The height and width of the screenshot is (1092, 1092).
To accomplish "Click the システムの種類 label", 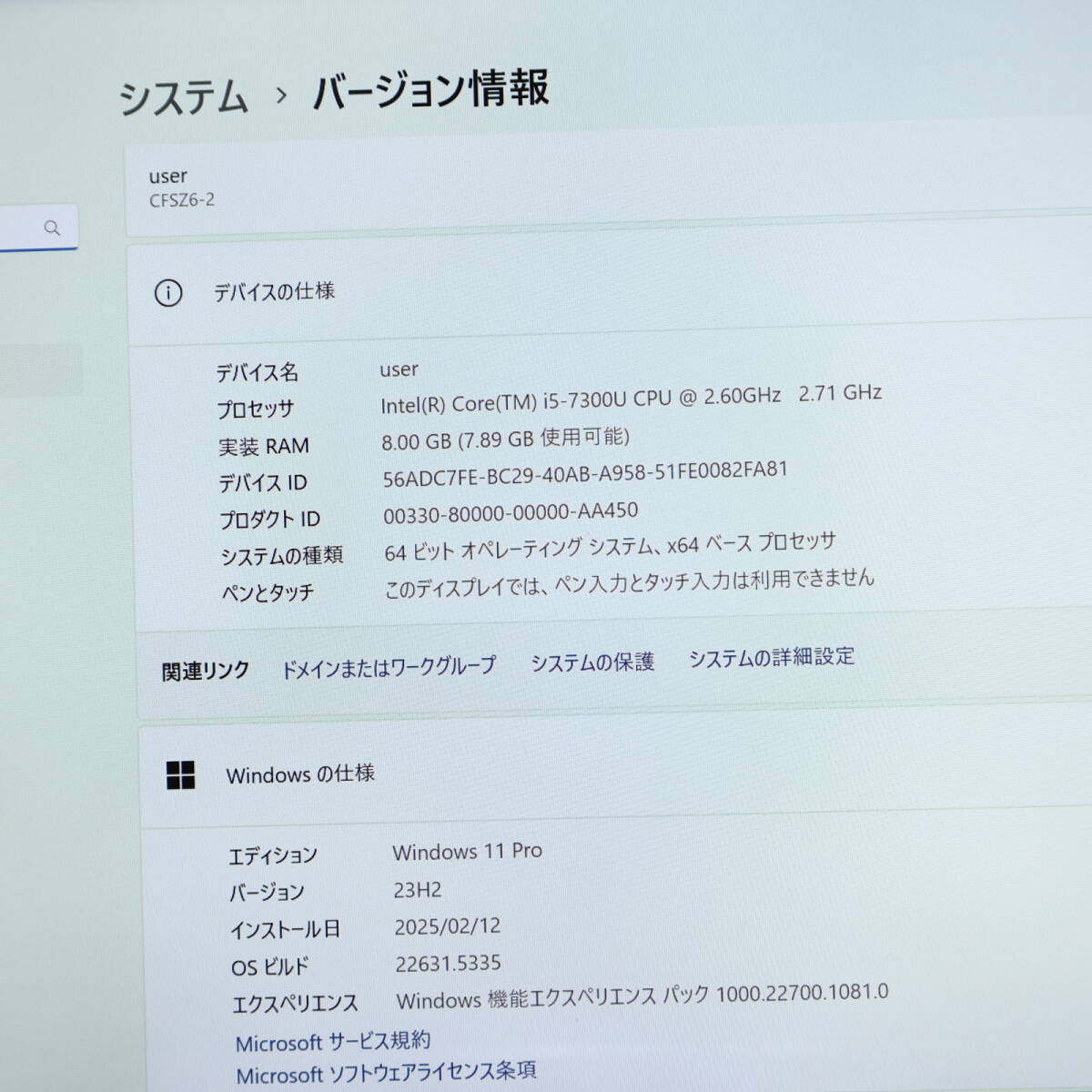I will pos(281,556).
